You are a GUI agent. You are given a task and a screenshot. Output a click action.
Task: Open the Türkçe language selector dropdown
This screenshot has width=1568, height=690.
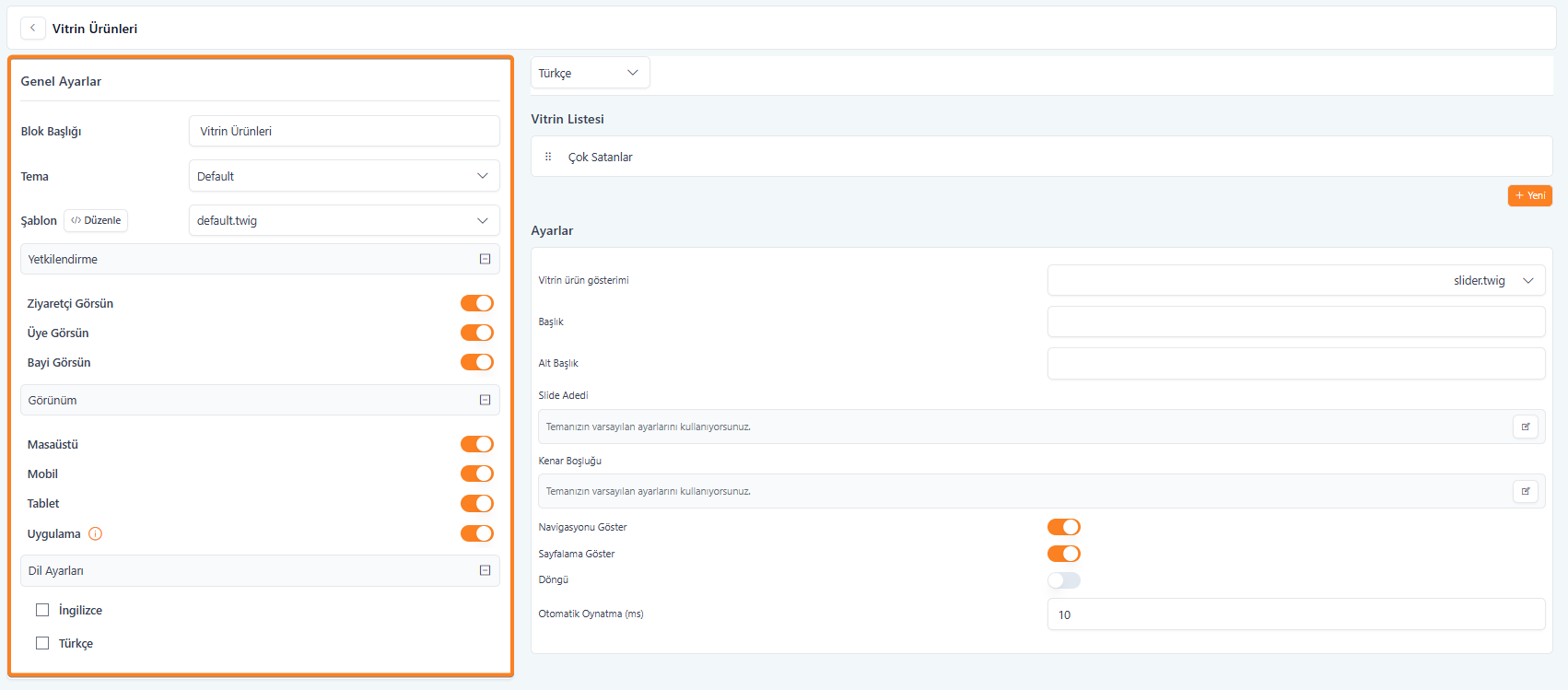point(591,73)
